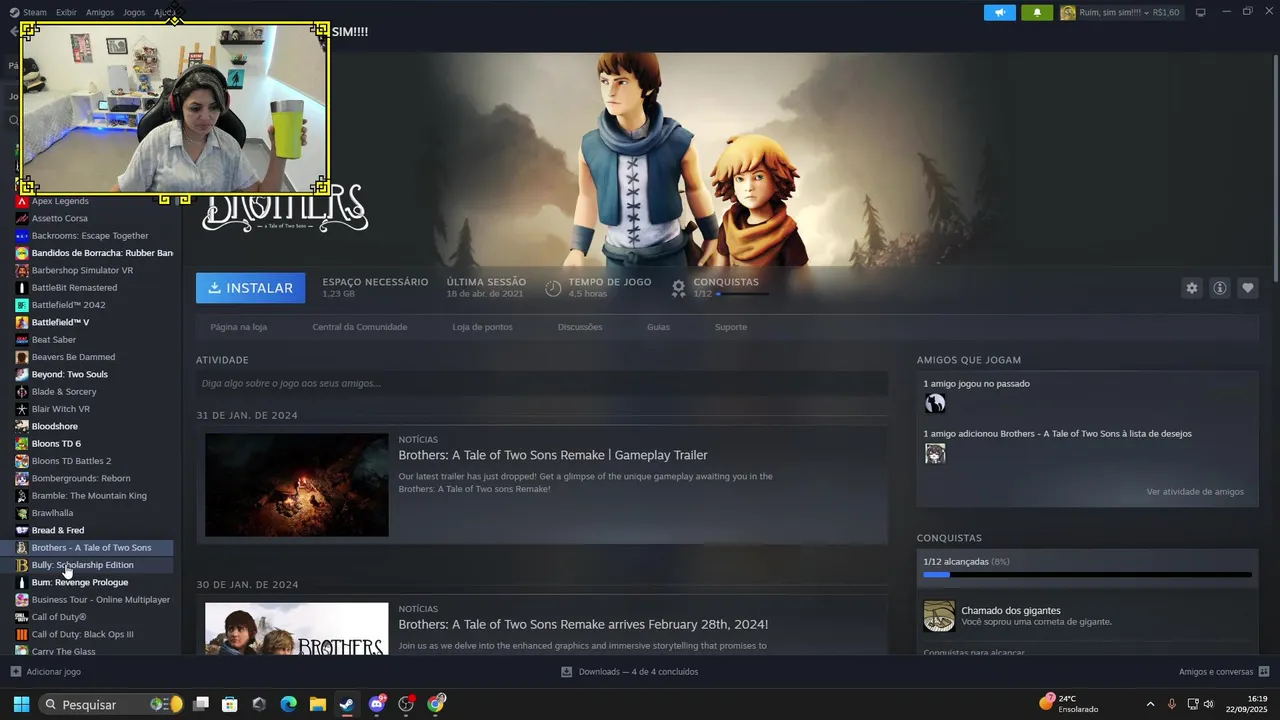Open Discord in taskbar
1280x720 pixels.
pos(377,704)
